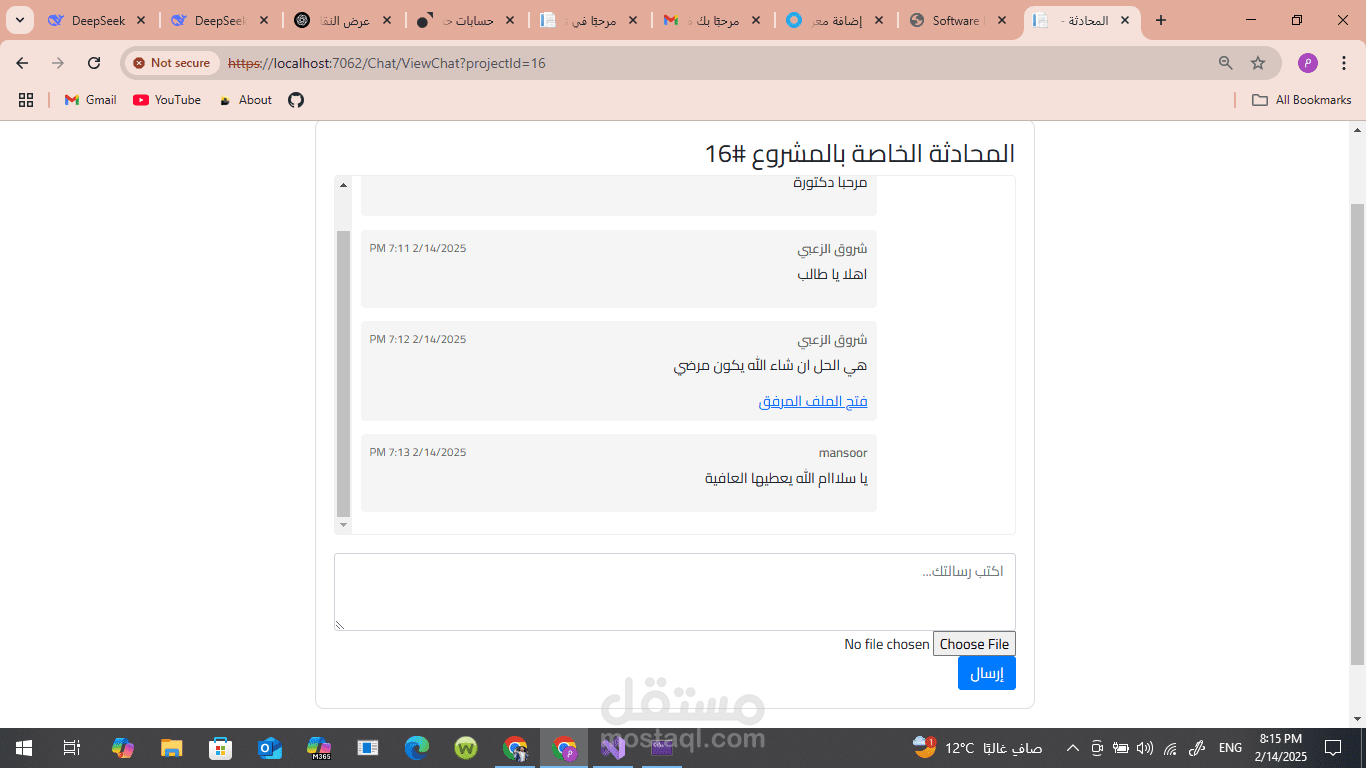1366x768 pixels.
Task: Bookmark this page with the star
Action: click(x=1258, y=63)
